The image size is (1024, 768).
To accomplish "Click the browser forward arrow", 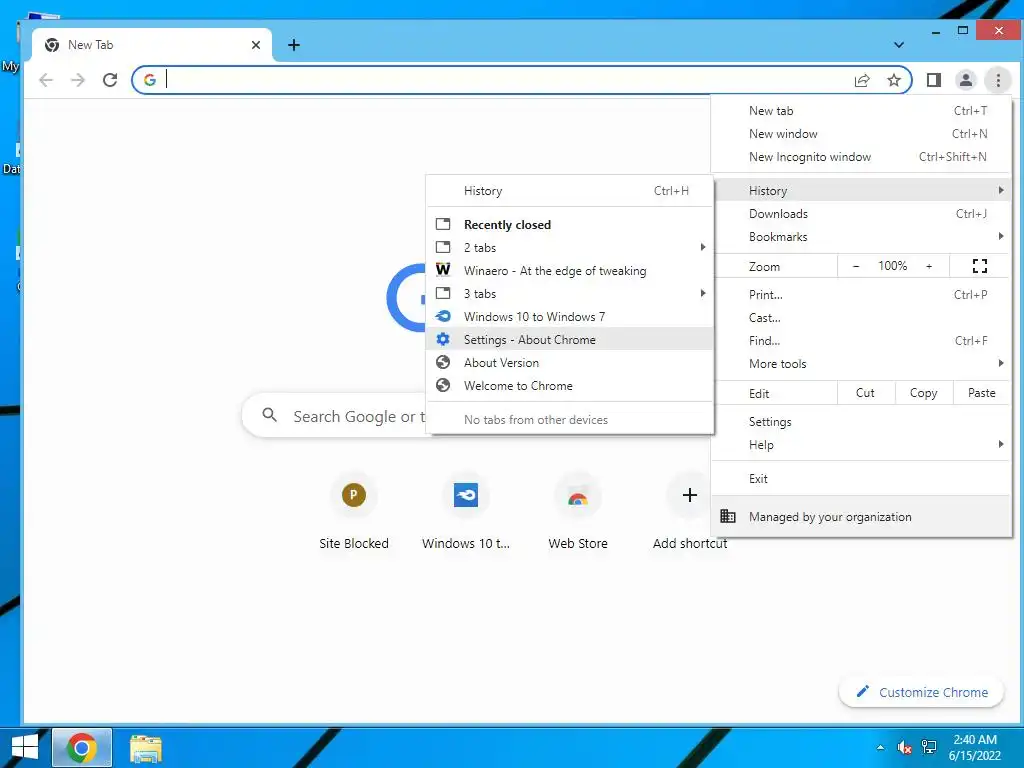I will (78, 80).
